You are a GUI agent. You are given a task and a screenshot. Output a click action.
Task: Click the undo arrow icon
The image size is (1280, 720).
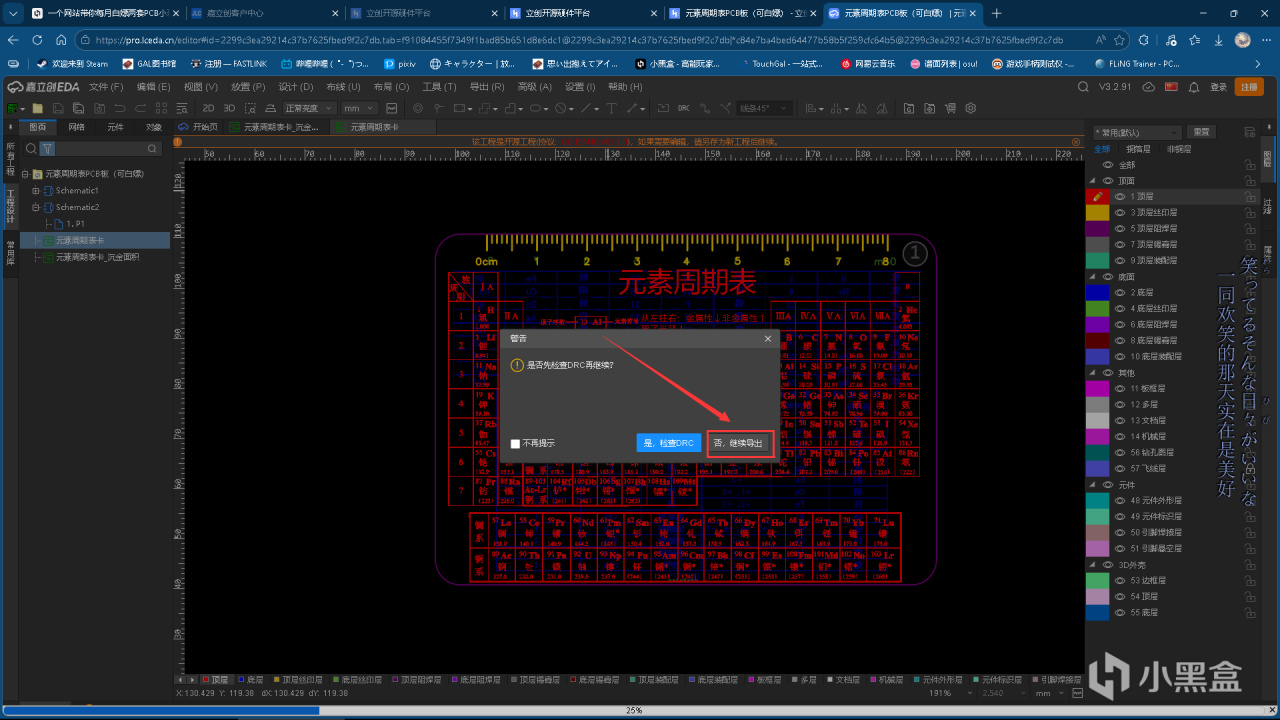(x=119, y=108)
